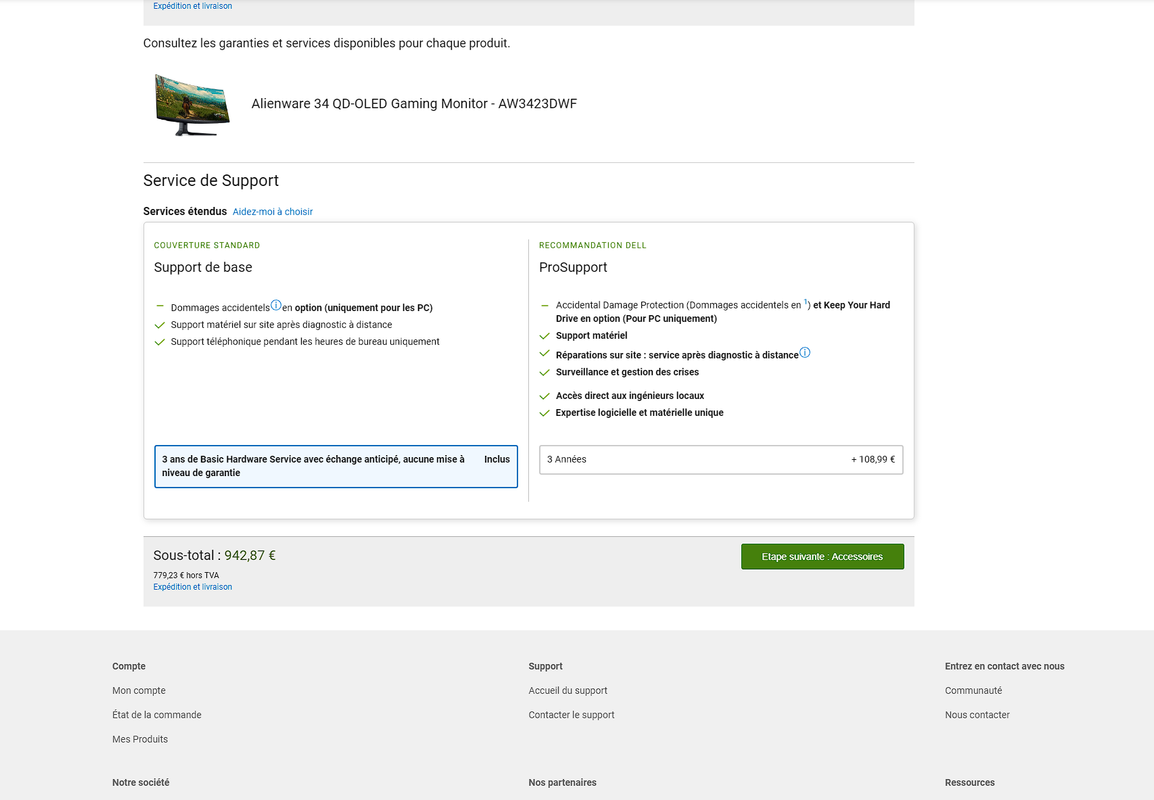Click the 'Inclus' label in base option
The image size is (1154, 800).
pos(497,459)
